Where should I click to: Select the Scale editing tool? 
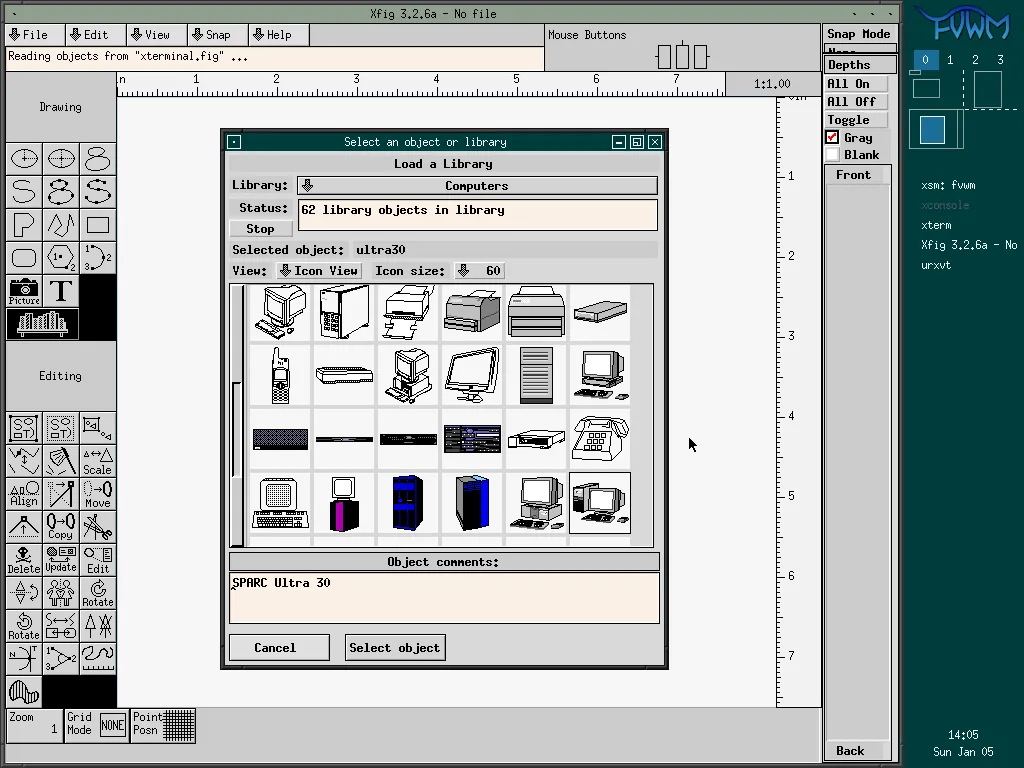pyautogui.click(x=96, y=461)
